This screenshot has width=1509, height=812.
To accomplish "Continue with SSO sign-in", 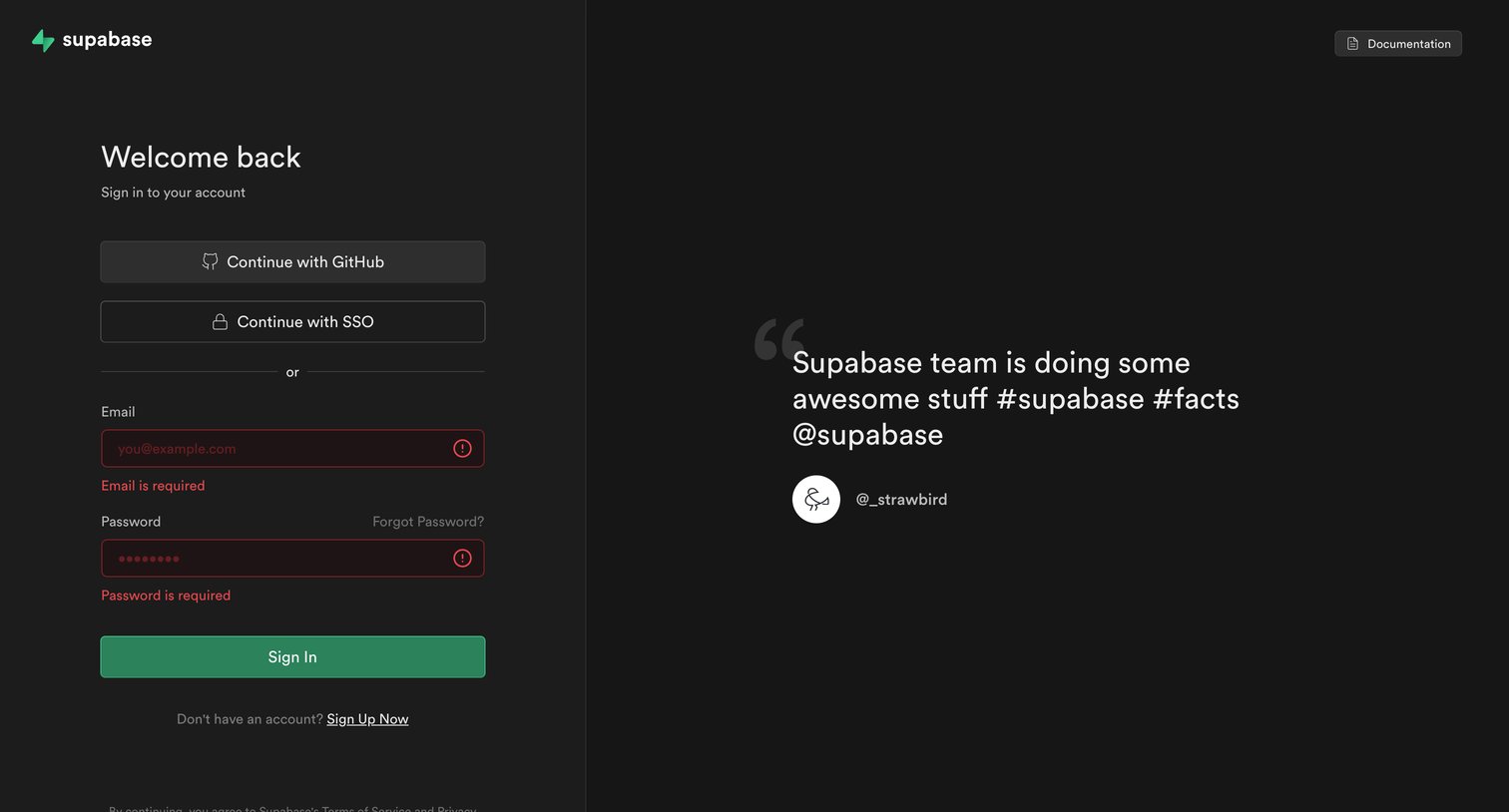I will [x=292, y=321].
